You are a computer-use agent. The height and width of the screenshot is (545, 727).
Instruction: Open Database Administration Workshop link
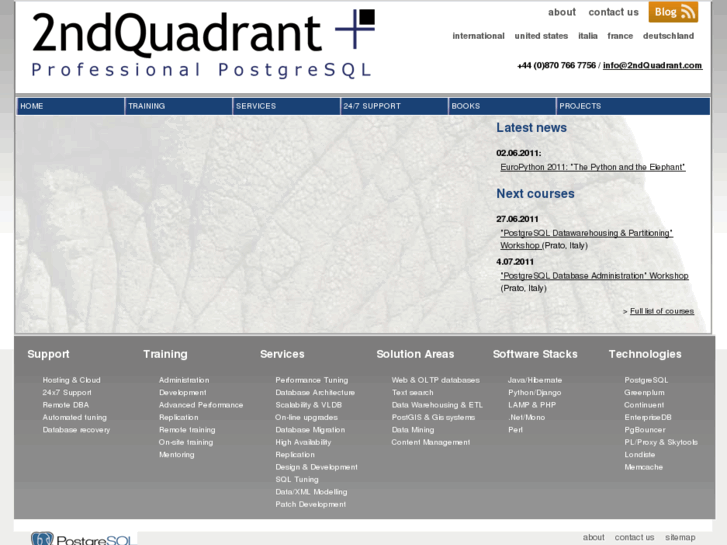[x=594, y=276]
